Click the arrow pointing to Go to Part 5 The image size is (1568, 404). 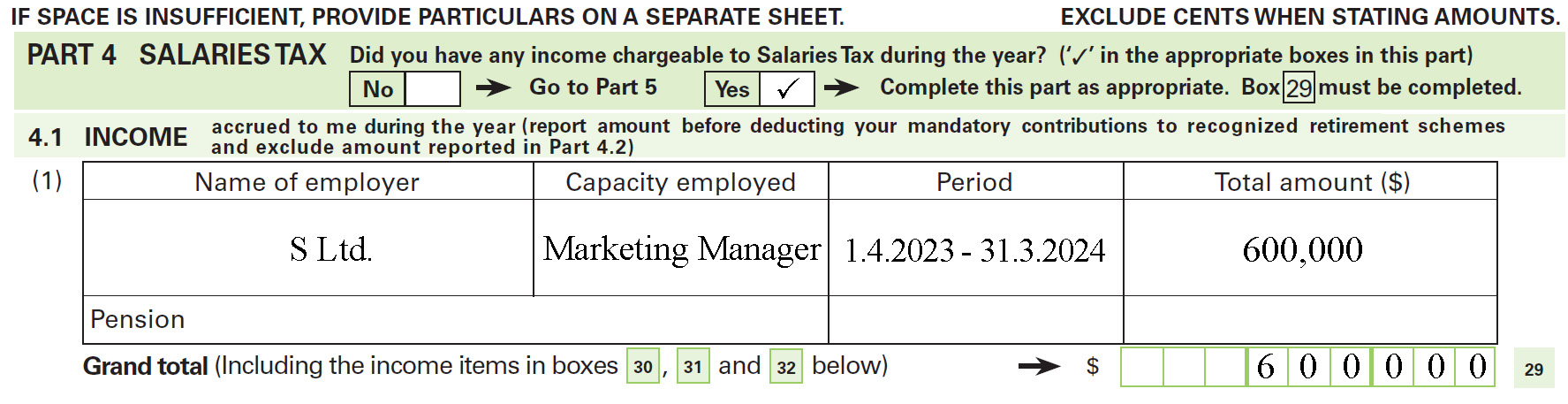(494, 88)
